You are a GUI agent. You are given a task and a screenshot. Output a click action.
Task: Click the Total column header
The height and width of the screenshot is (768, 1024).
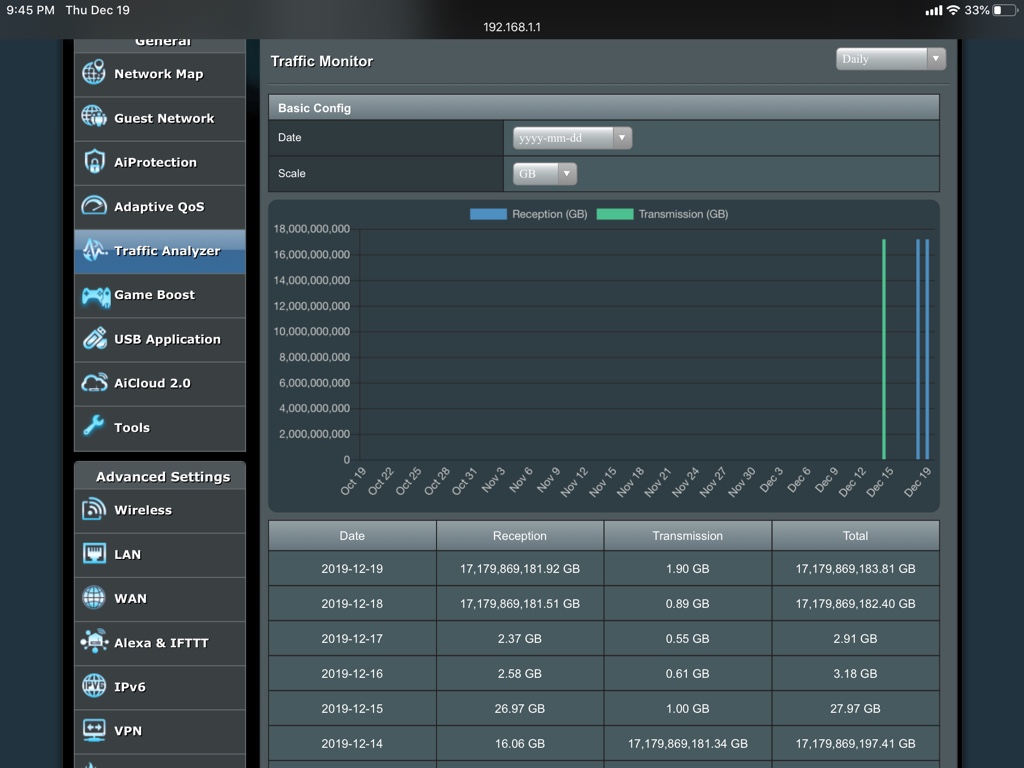[856, 536]
